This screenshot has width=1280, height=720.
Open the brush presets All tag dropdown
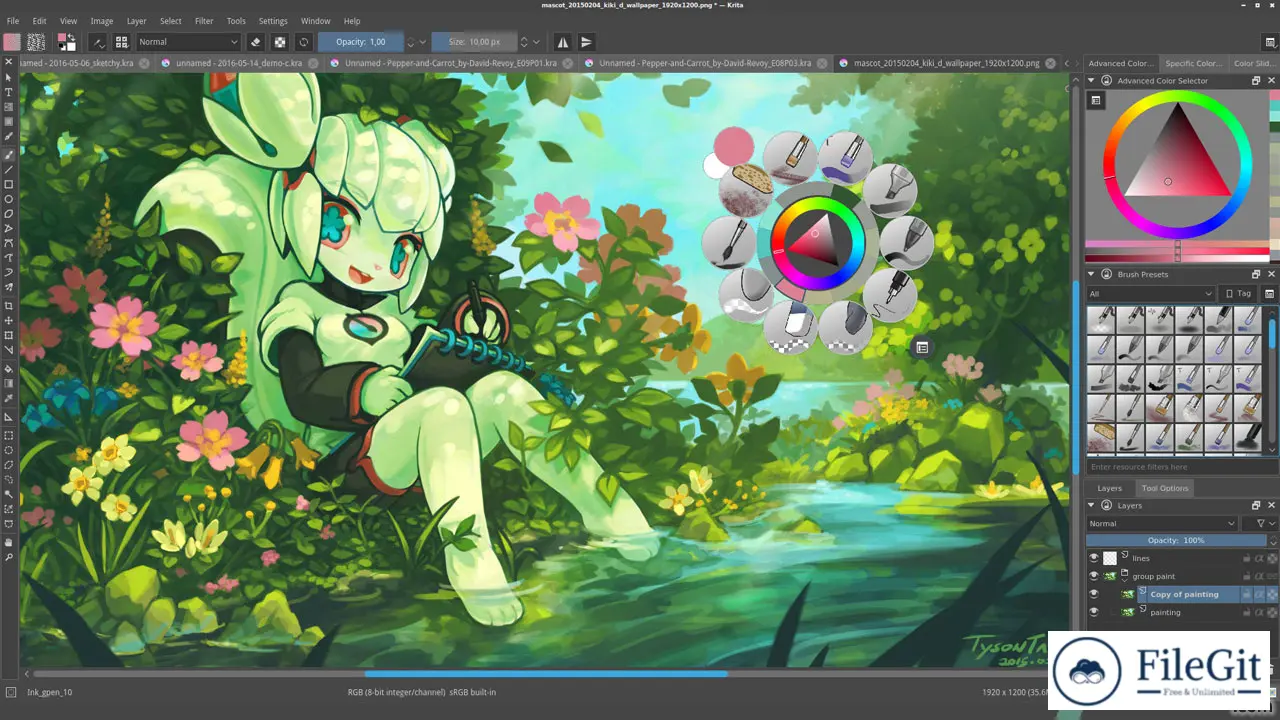1151,293
